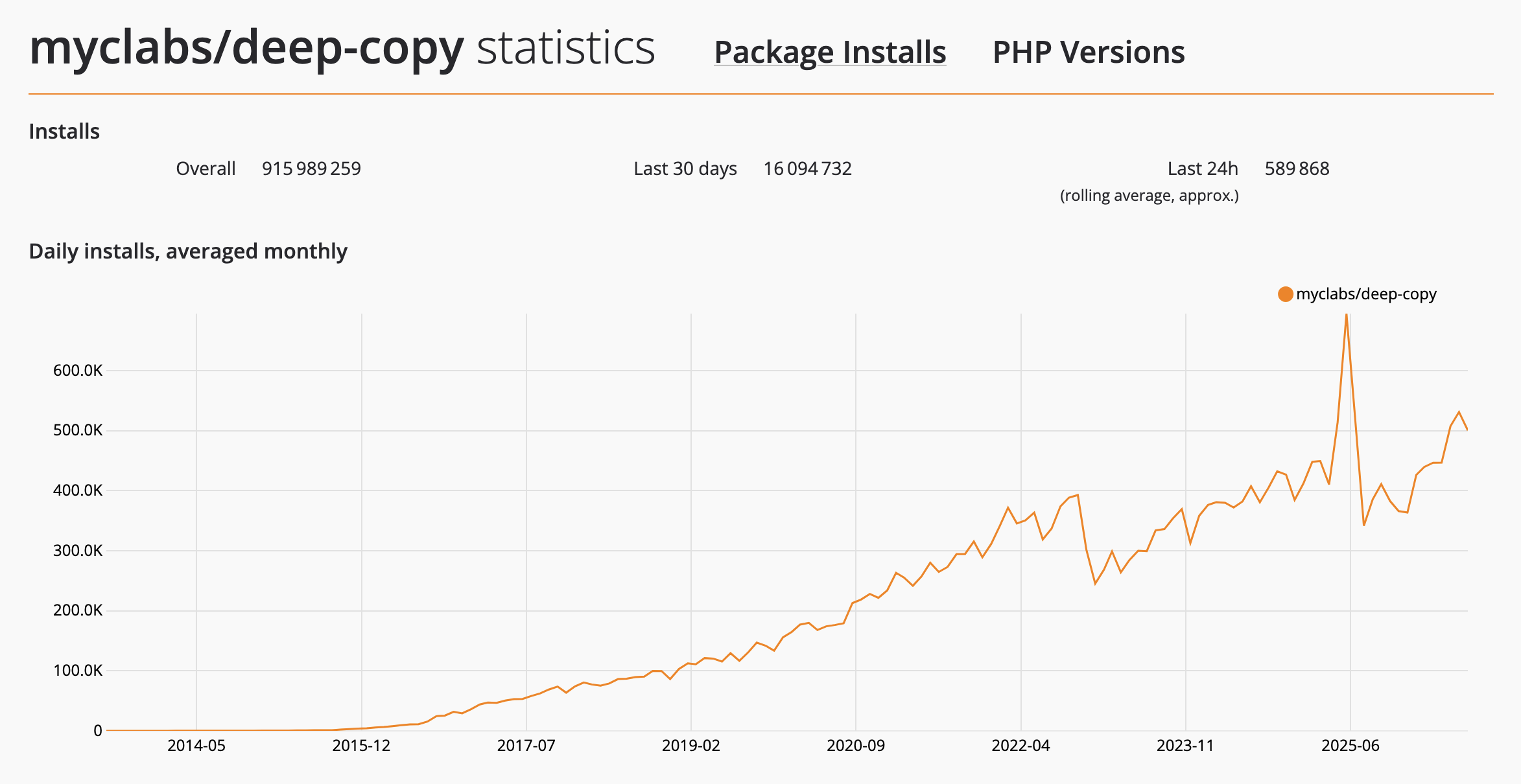Open the Package Installs tab

[x=830, y=52]
